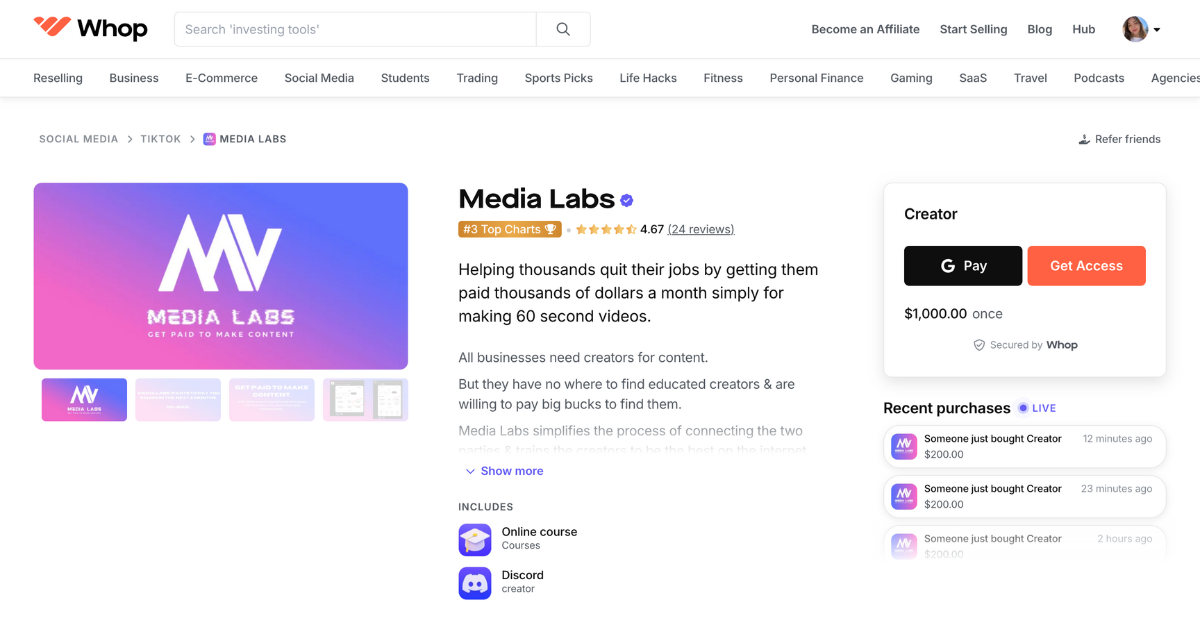Click the verified badge next to Media Labs
1200x630 pixels.
[626, 199]
